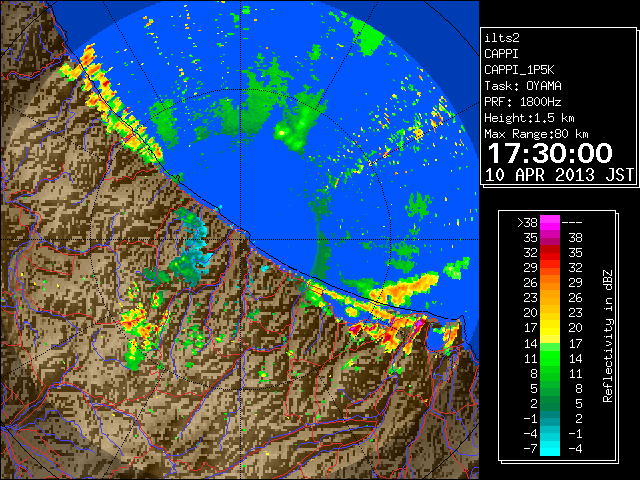The width and height of the screenshot is (640, 480).
Task: Click the Reflectivity in dBZ axis label
Action: 608,336
